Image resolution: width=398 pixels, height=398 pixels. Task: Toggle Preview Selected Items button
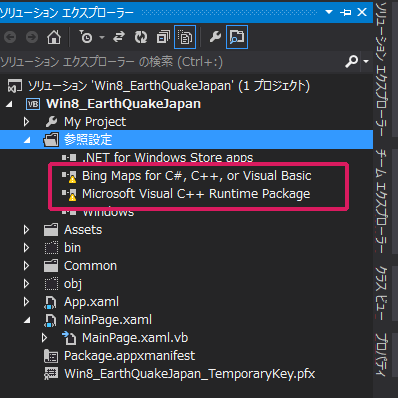click(237, 37)
